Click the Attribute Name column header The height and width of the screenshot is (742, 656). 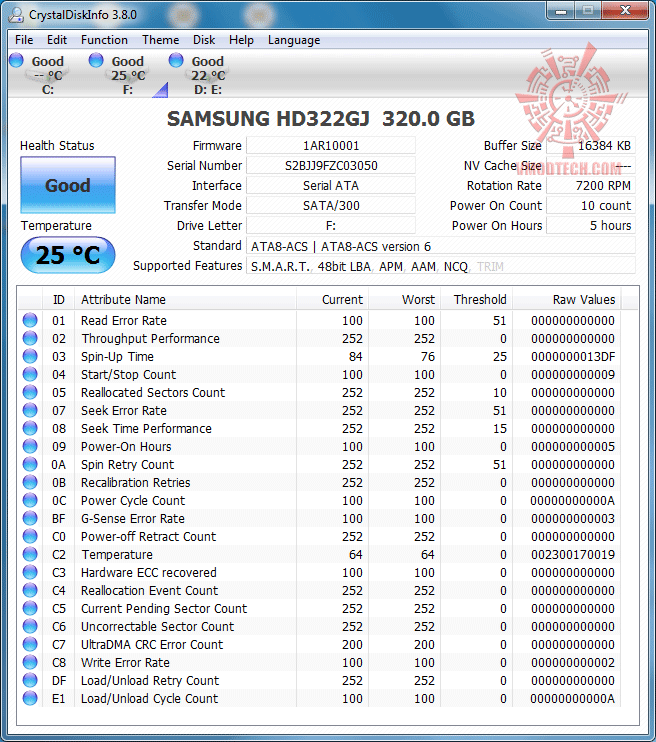[186, 300]
